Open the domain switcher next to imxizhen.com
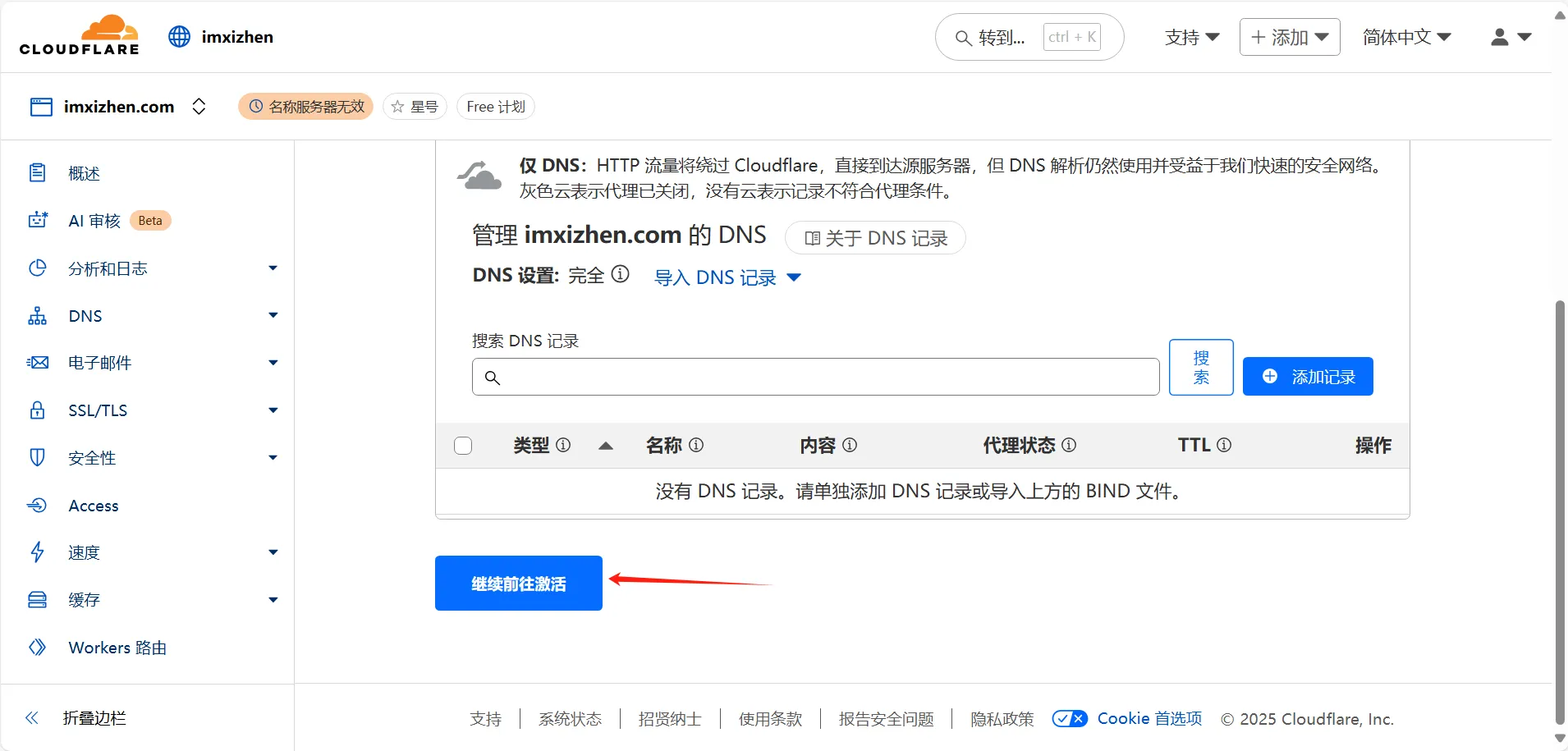 (x=199, y=107)
